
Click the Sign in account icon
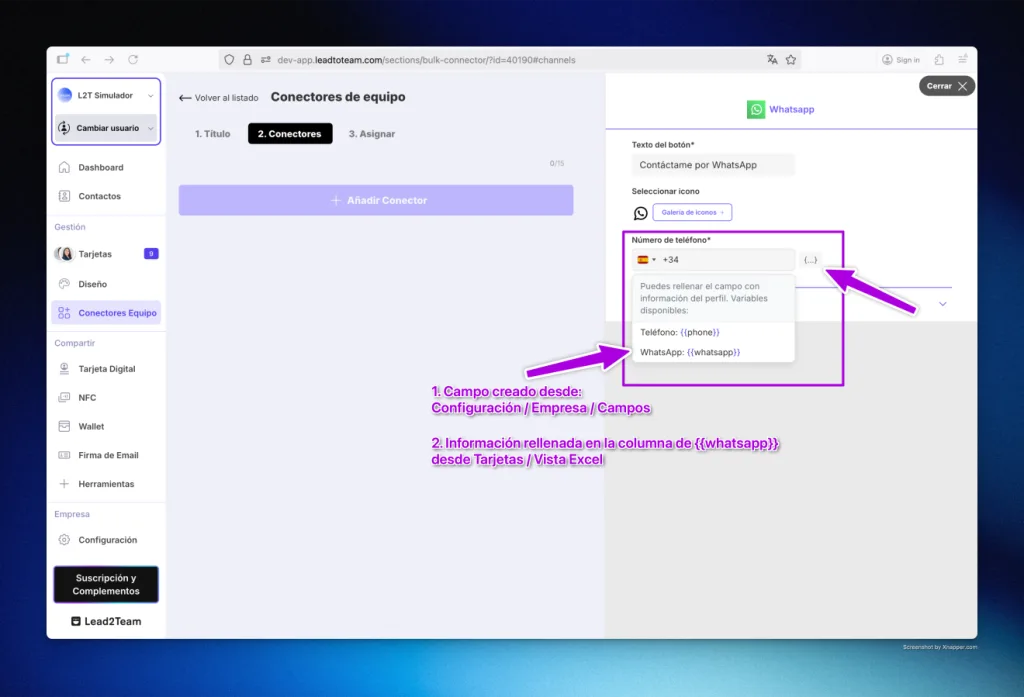pyautogui.click(x=887, y=59)
